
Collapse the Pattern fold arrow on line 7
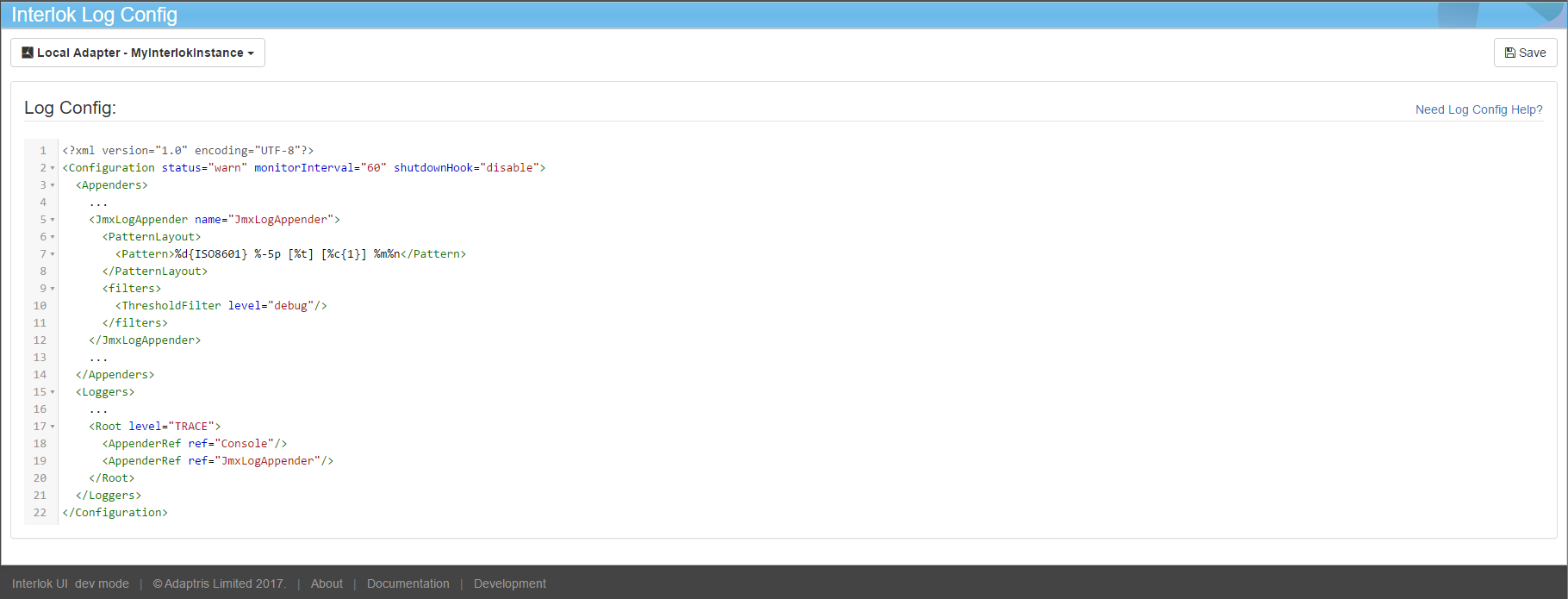click(x=53, y=254)
